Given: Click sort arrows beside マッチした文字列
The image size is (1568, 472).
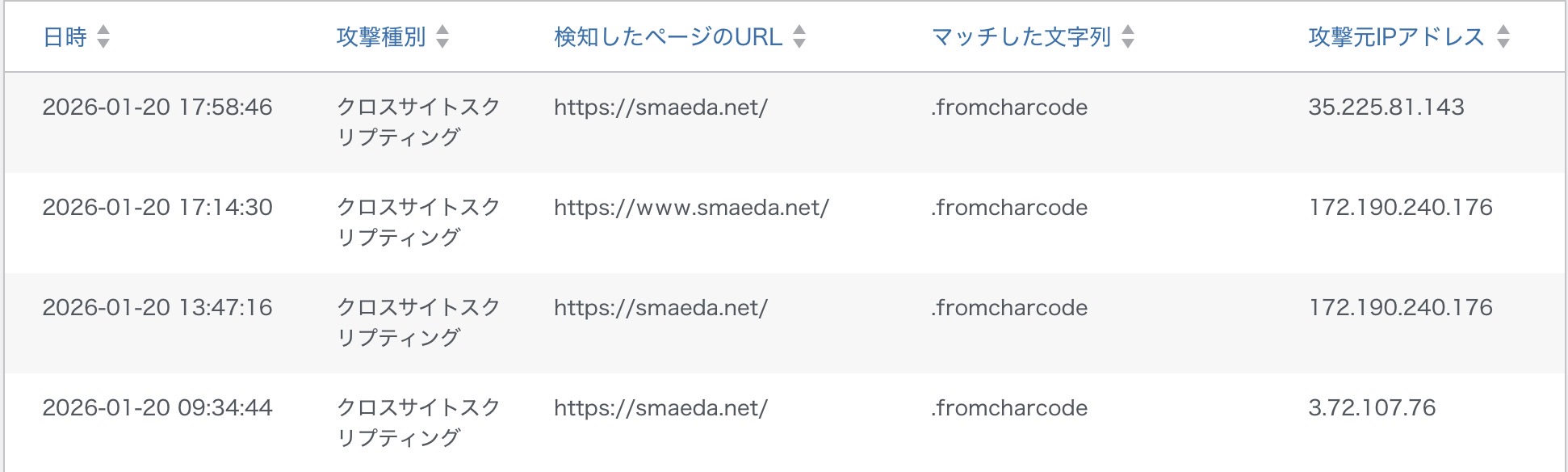Looking at the screenshot, I should point(1128,37).
